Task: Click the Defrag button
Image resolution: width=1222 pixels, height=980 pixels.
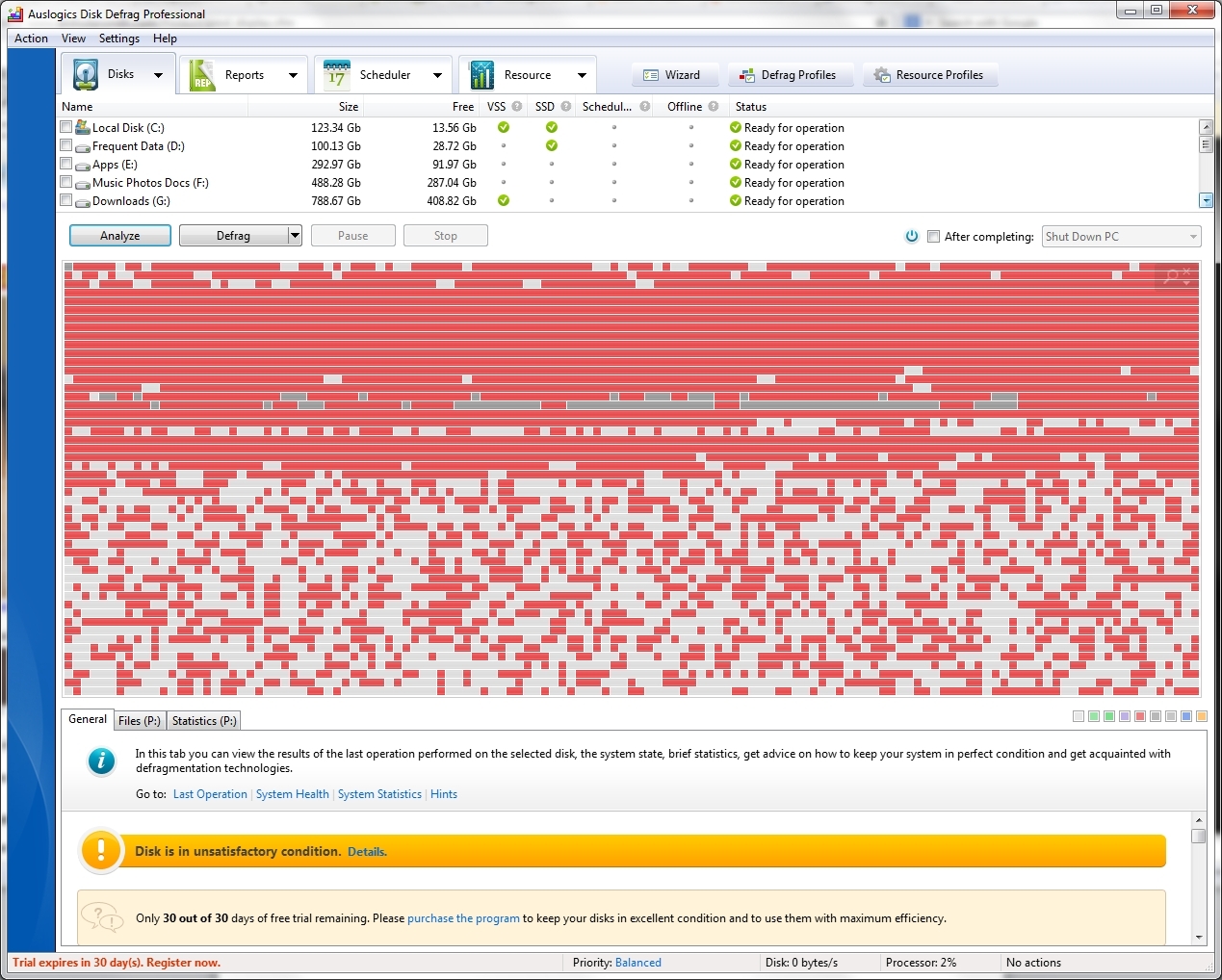Action: [233, 236]
